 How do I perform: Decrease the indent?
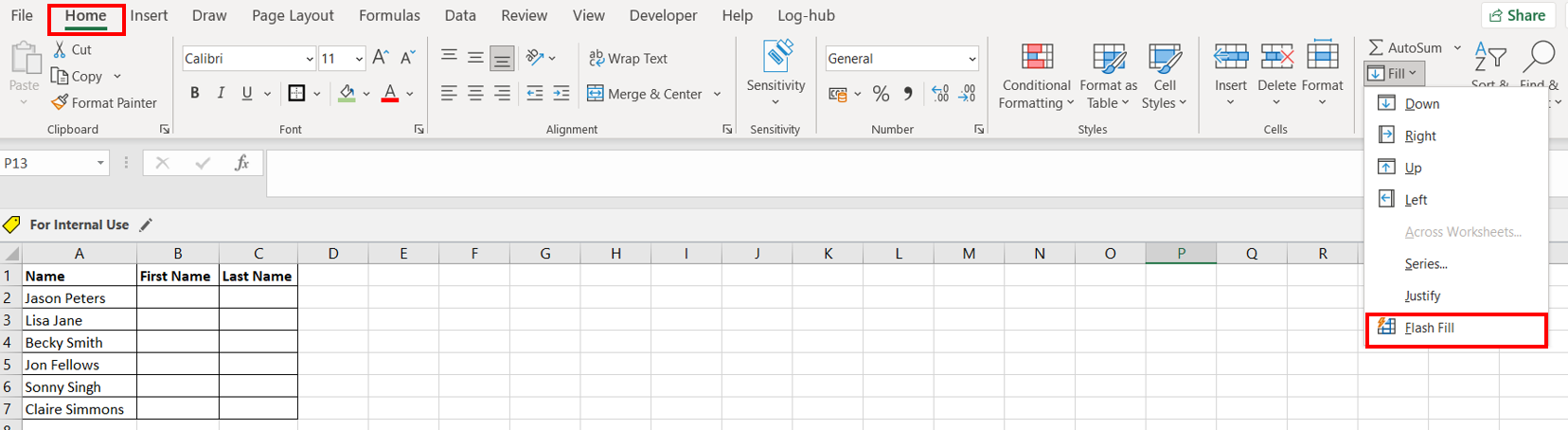(535, 93)
